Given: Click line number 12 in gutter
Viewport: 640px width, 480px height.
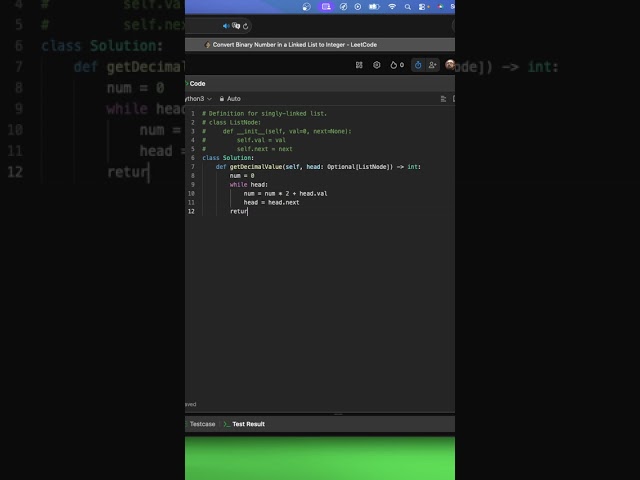Looking at the screenshot, I should coord(191,211).
